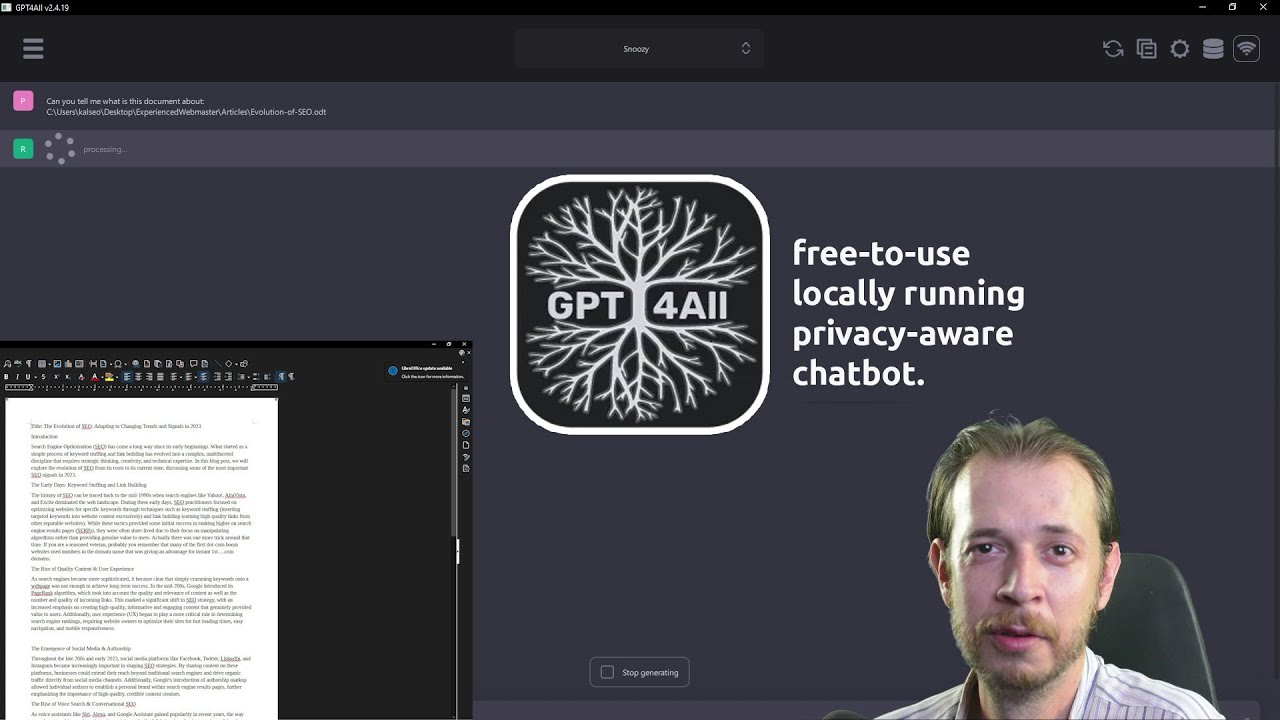This screenshot has height=720, width=1280.
Task: Toggle Center alignment in LibreOffice
Action: [138, 377]
